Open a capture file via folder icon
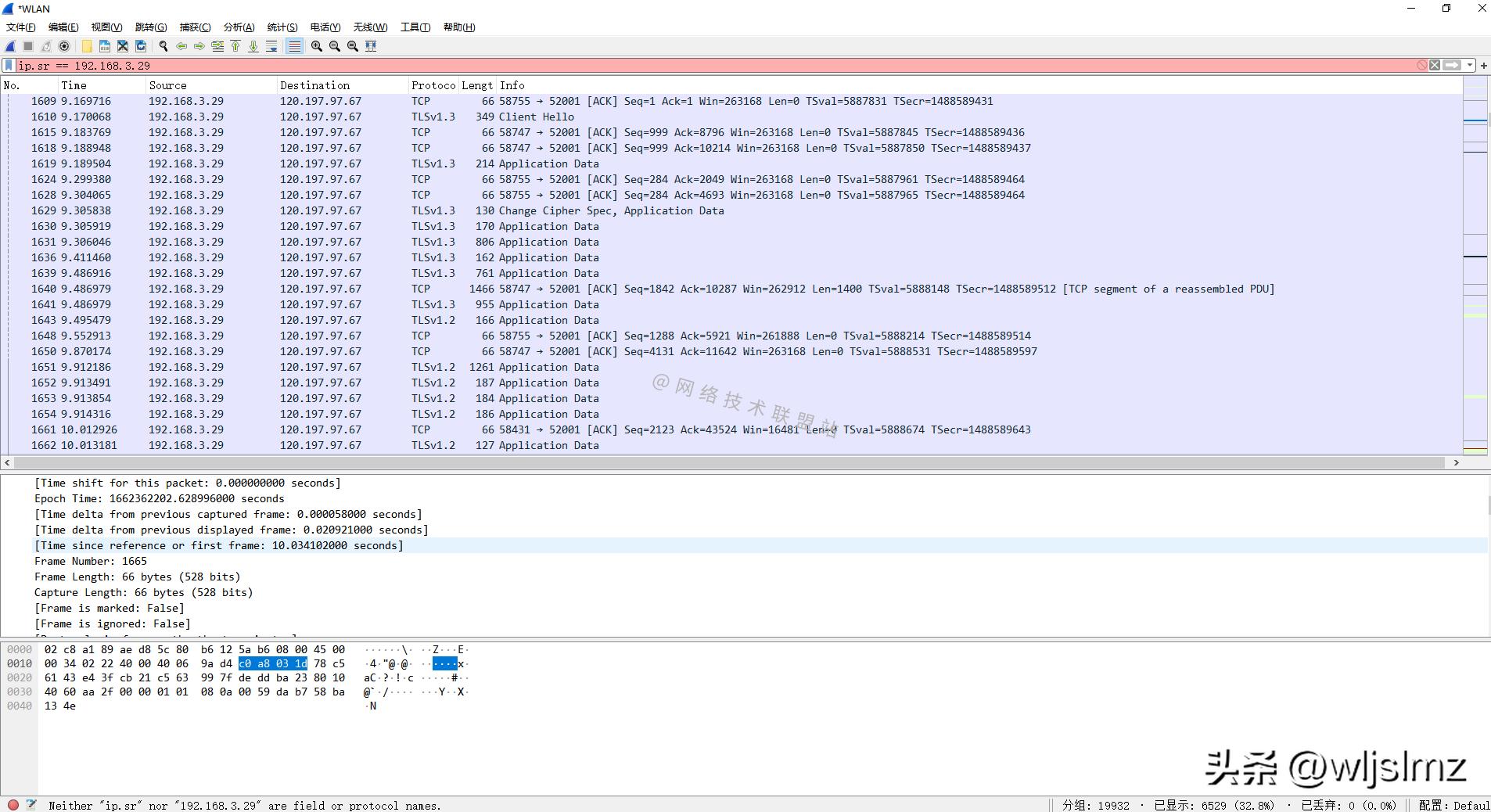Viewport: 1491px width, 812px height. tap(87, 46)
